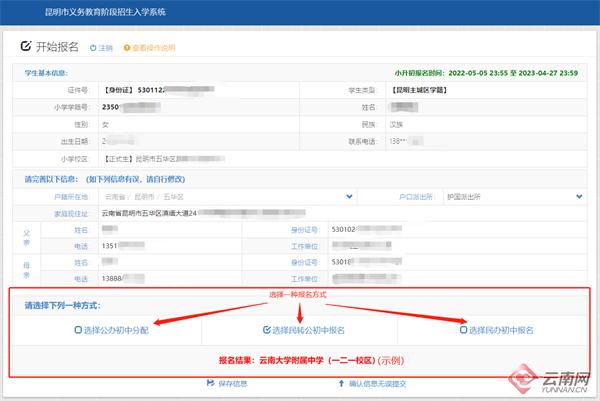Click the save flag icon
This screenshot has width=600, height=401.
pyautogui.click(x=210, y=383)
